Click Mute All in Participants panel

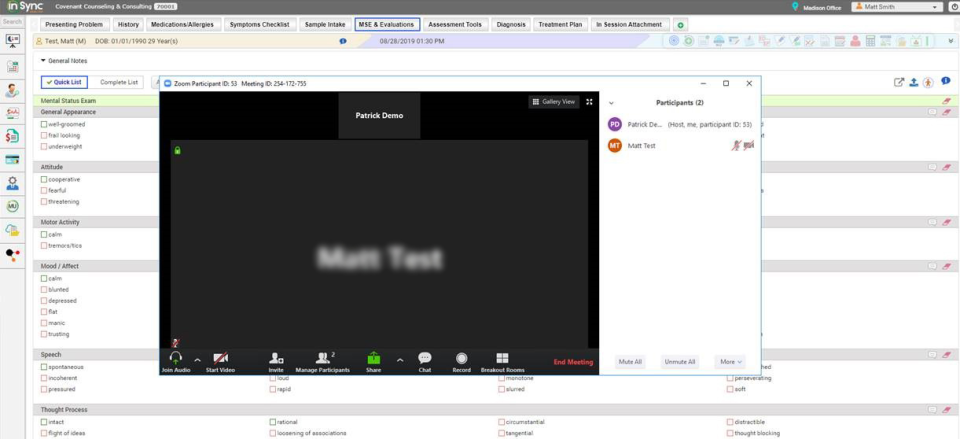(x=630, y=362)
